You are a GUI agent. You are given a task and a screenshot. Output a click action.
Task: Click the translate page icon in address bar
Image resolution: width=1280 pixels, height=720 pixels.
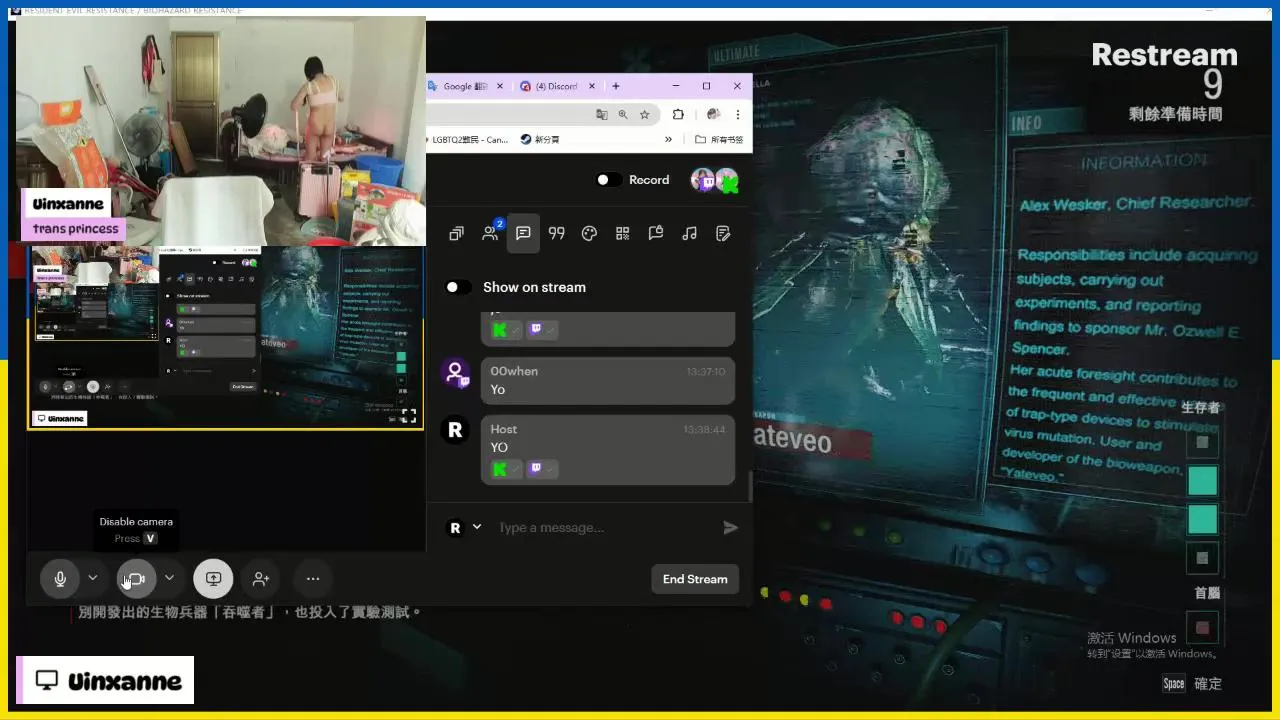click(x=601, y=114)
